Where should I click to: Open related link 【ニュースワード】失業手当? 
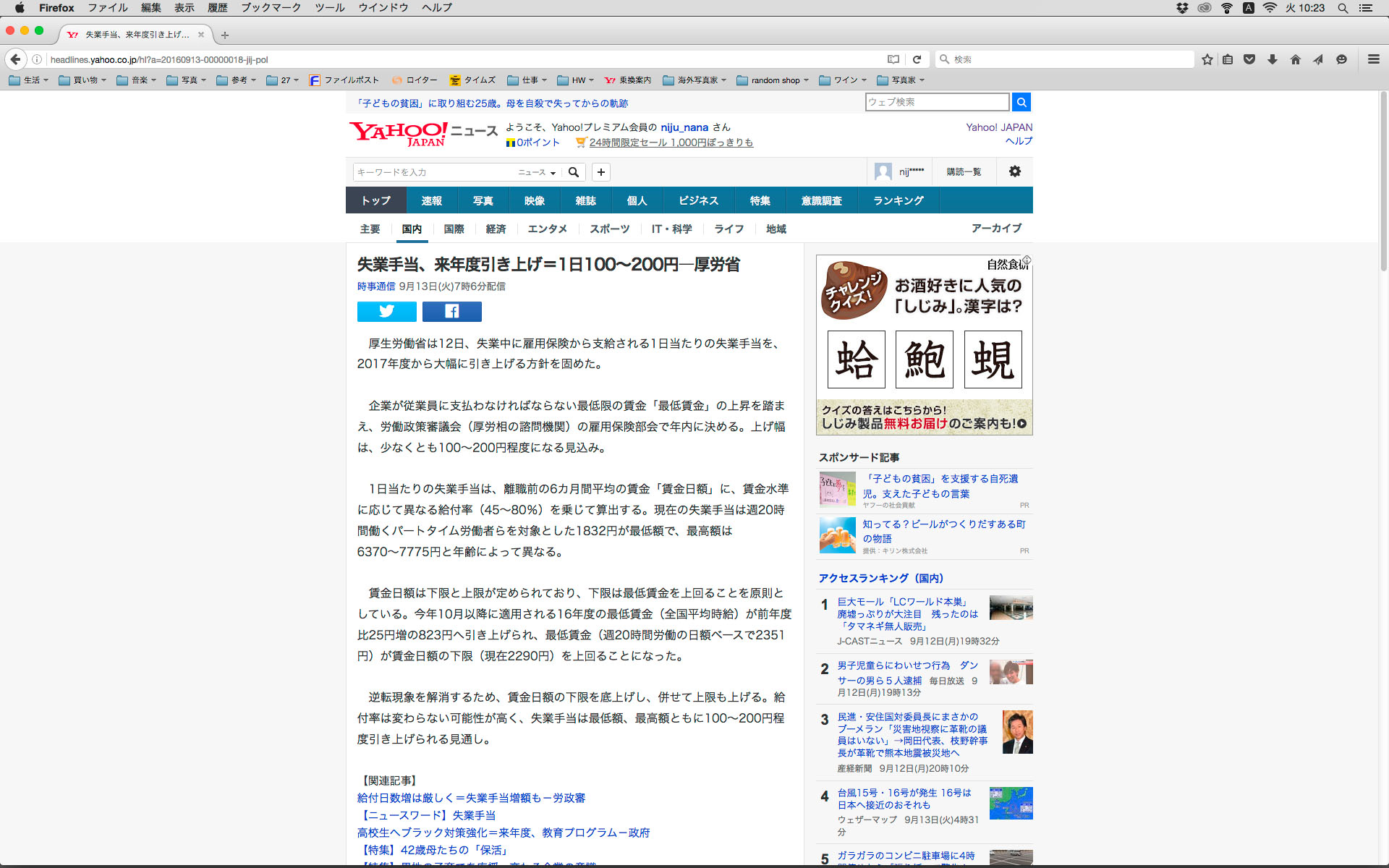[426, 815]
